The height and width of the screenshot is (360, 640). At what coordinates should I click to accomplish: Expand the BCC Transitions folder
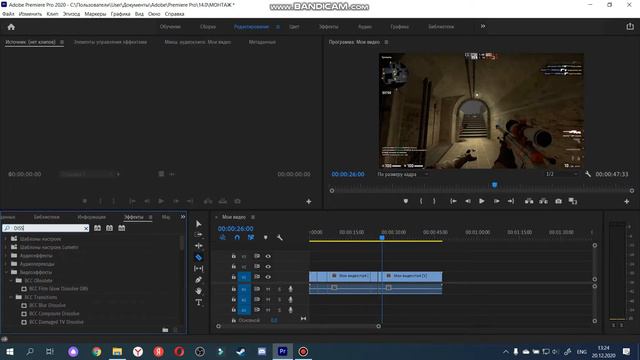(11, 297)
